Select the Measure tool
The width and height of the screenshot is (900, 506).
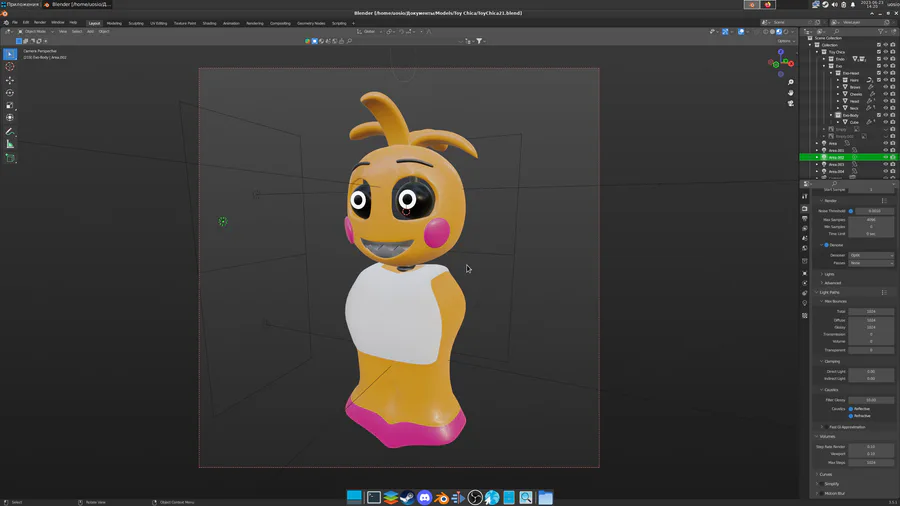[10, 144]
